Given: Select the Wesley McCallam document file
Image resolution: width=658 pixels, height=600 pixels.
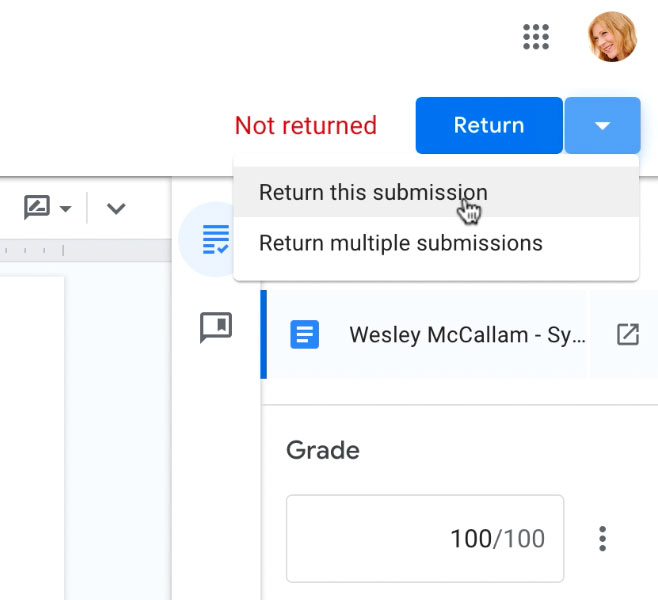Looking at the screenshot, I should click(x=426, y=334).
